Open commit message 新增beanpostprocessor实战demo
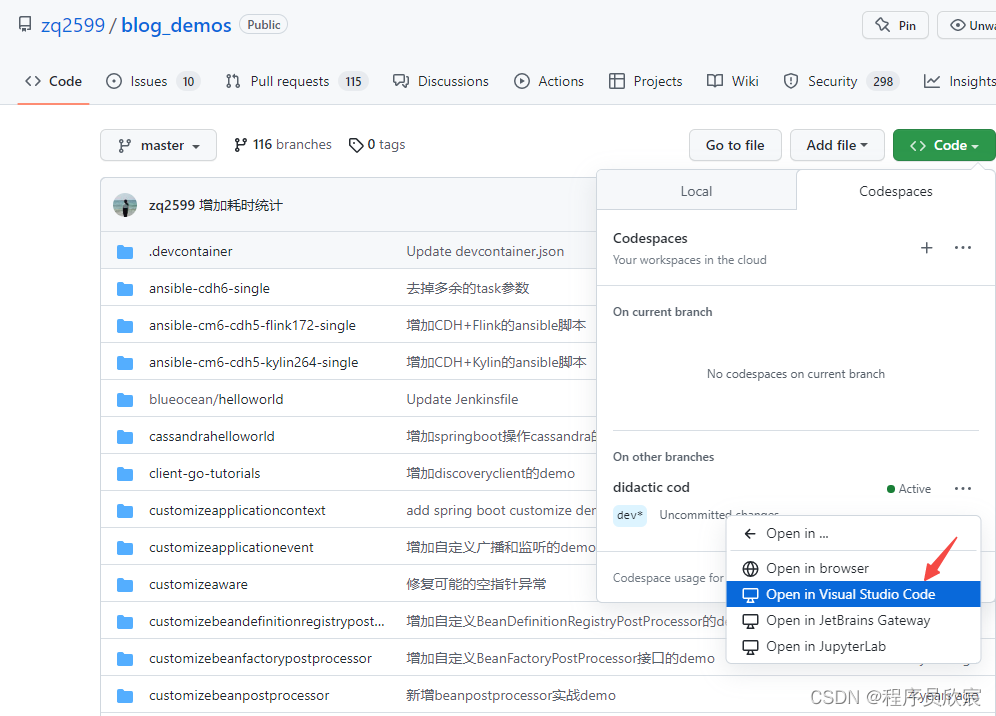996x716 pixels. point(511,696)
